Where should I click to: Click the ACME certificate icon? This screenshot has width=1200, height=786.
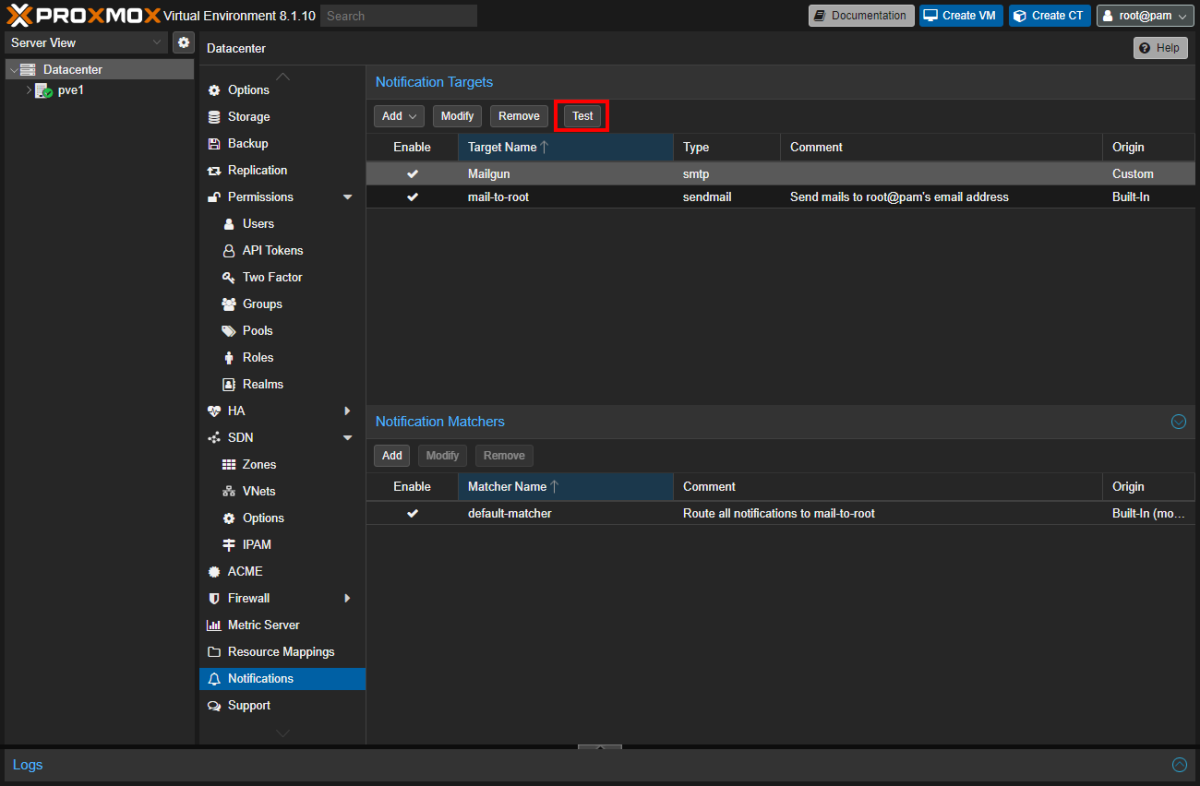[213, 572]
